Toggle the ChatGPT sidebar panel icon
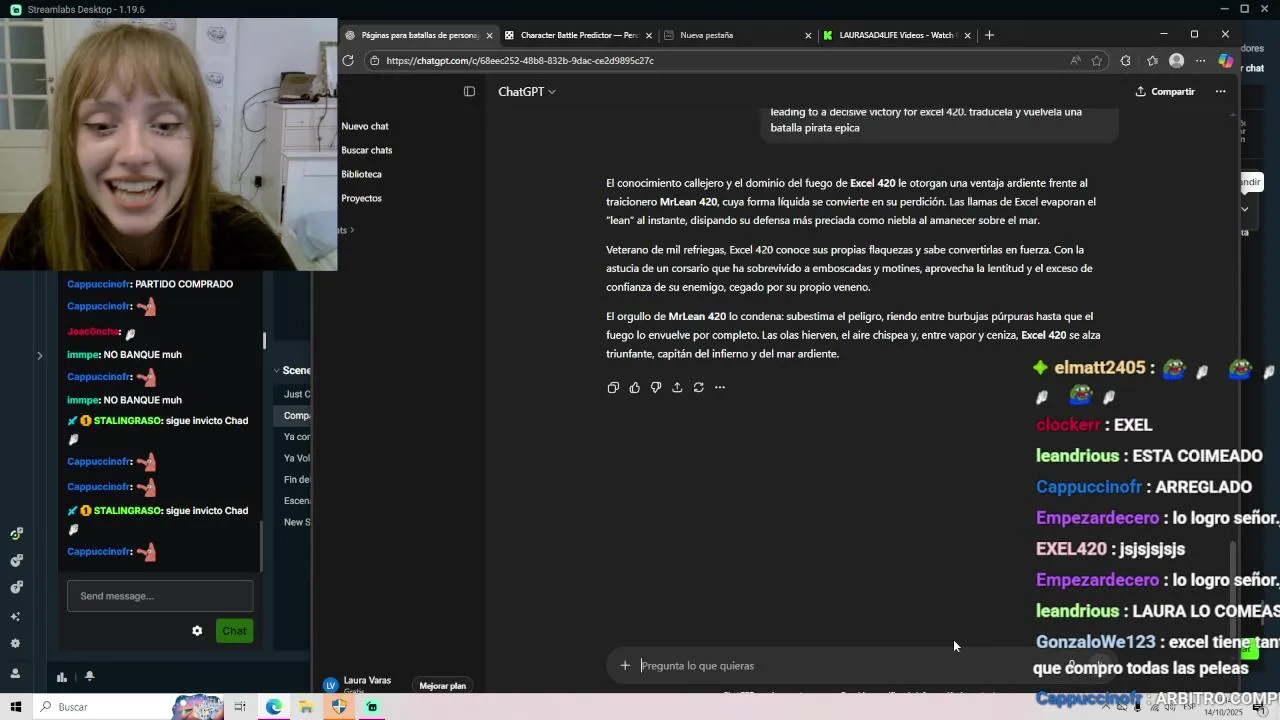This screenshot has height=720, width=1280. coord(469,91)
